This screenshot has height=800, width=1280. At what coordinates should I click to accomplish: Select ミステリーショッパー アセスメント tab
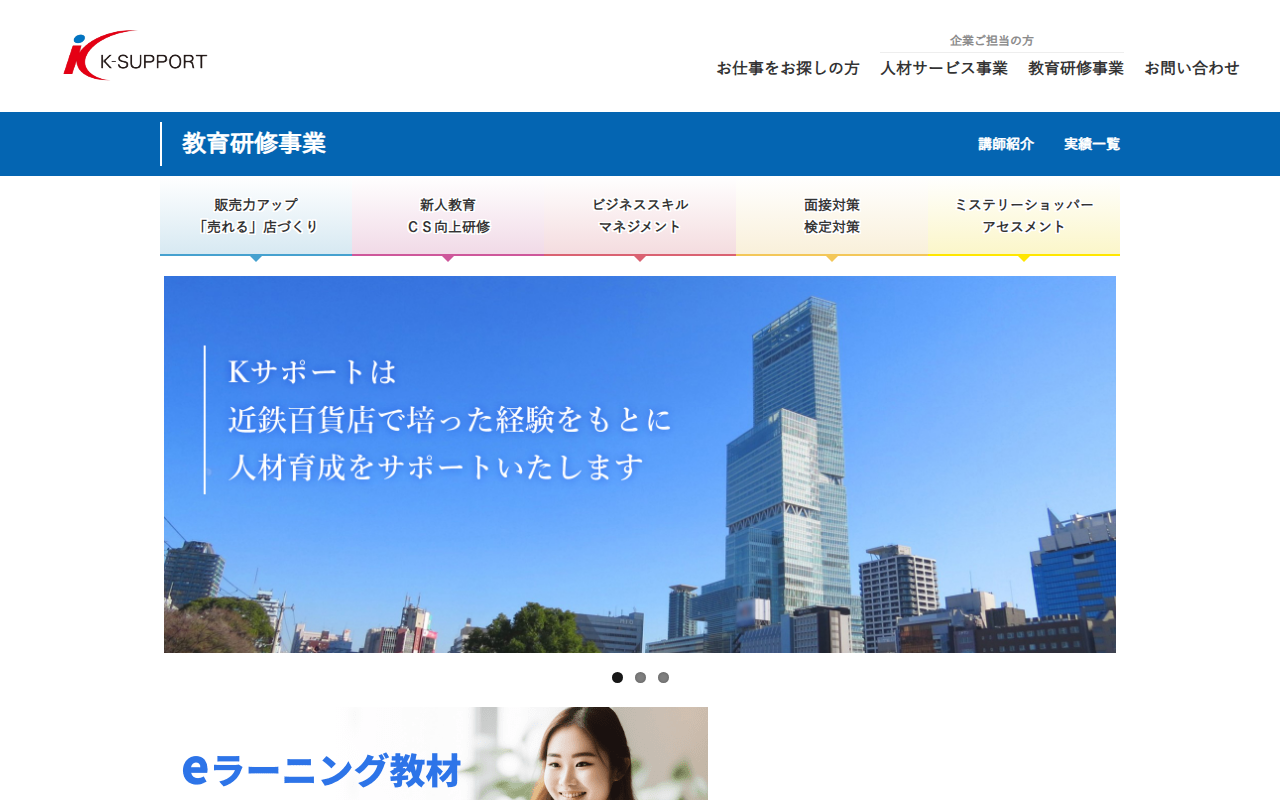coord(1024,216)
